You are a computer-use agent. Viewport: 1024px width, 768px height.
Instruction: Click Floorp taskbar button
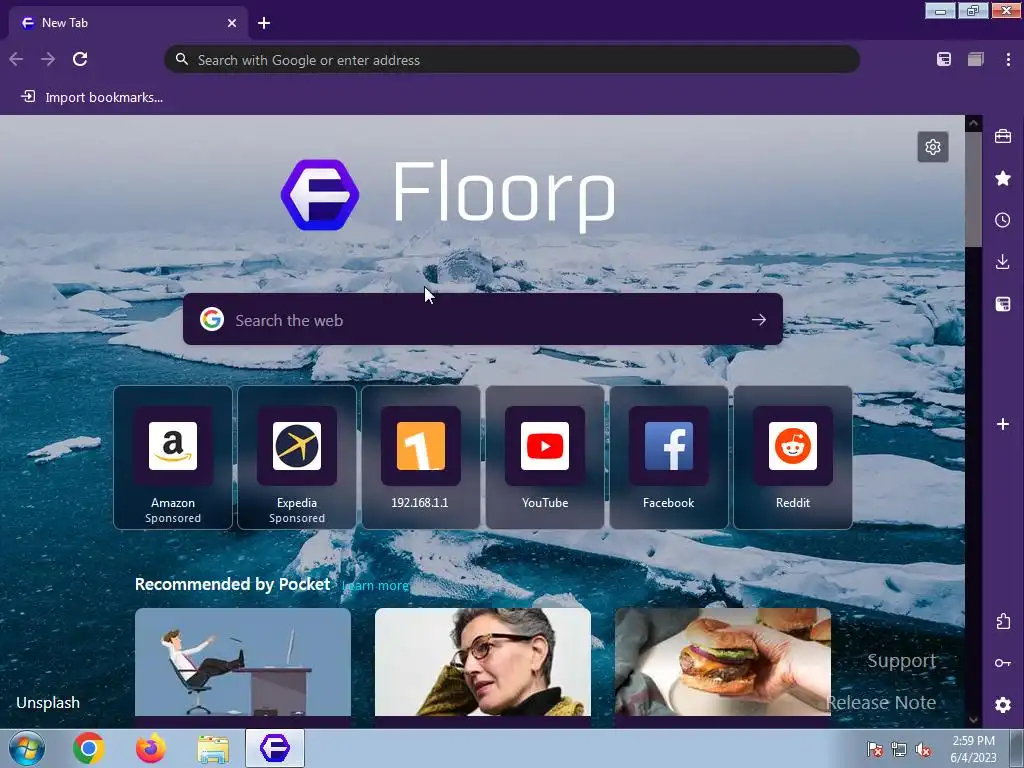click(x=275, y=748)
